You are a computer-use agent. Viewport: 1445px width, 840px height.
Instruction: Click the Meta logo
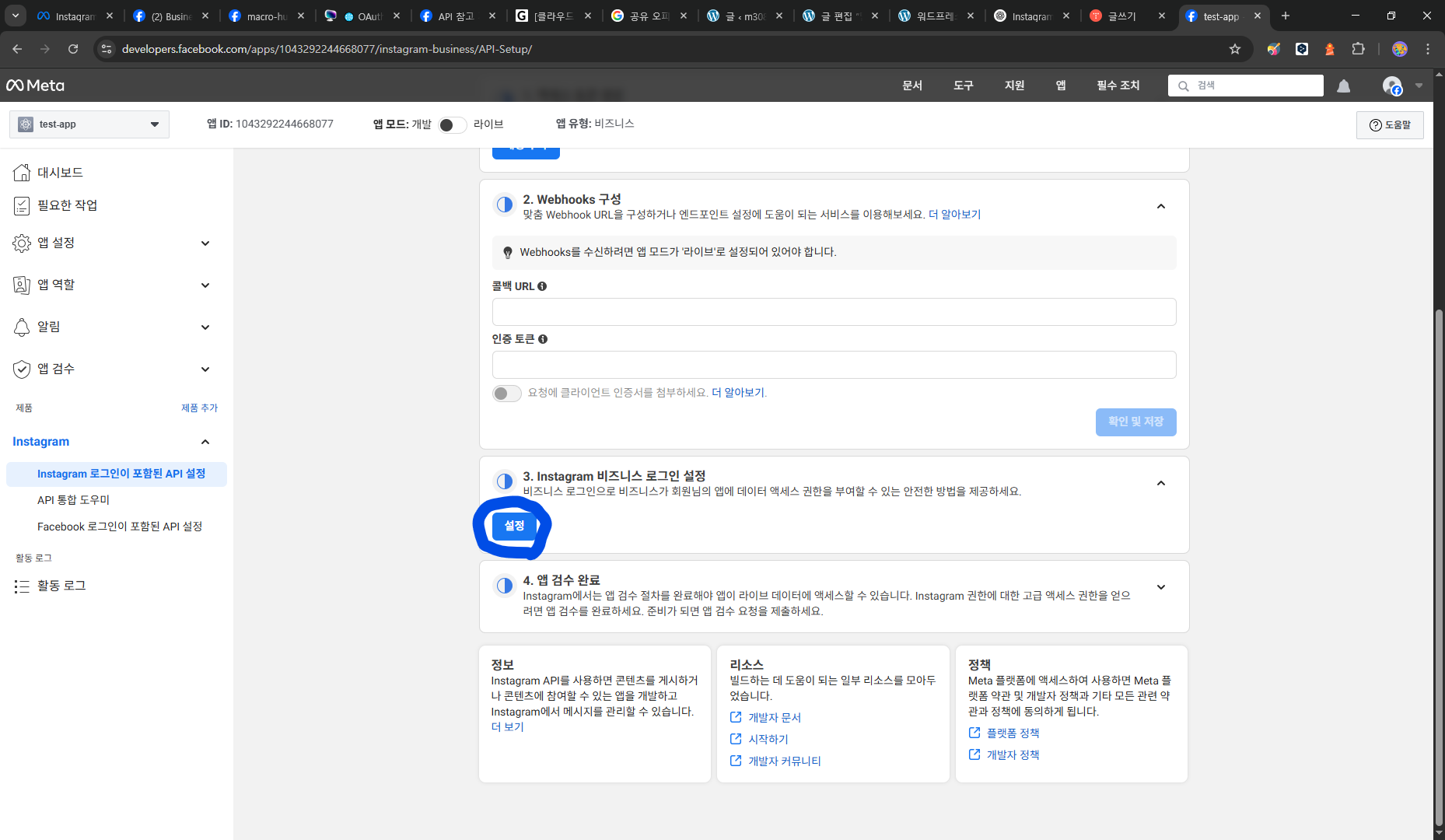[x=36, y=86]
